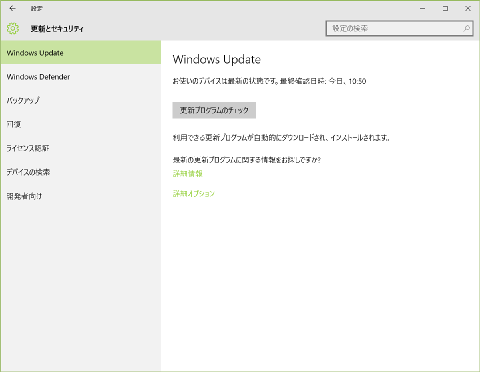Open Windows Defender section
The width and height of the screenshot is (480, 372).
click(81, 77)
